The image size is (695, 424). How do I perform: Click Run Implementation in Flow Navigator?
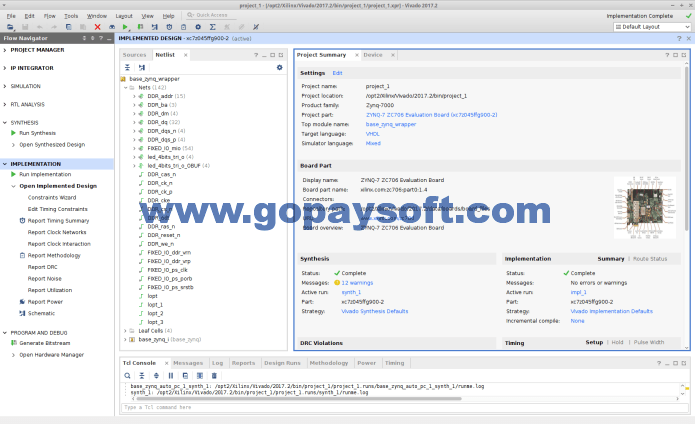[x=45, y=175]
